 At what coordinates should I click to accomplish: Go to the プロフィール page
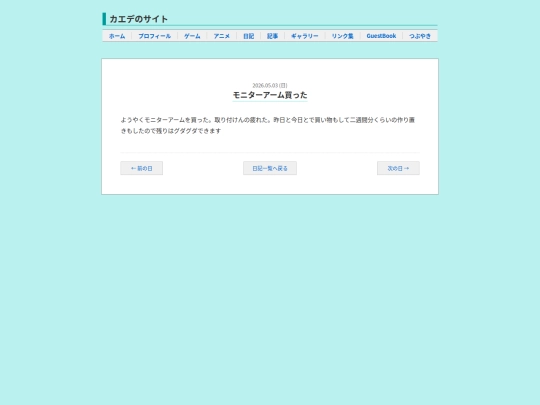(x=154, y=36)
